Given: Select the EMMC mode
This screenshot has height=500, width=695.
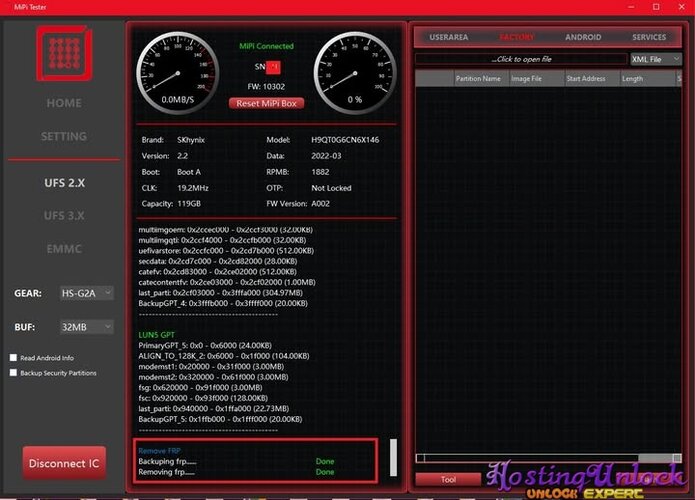Looking at the screenshot, I should click(x=64, y=249).
